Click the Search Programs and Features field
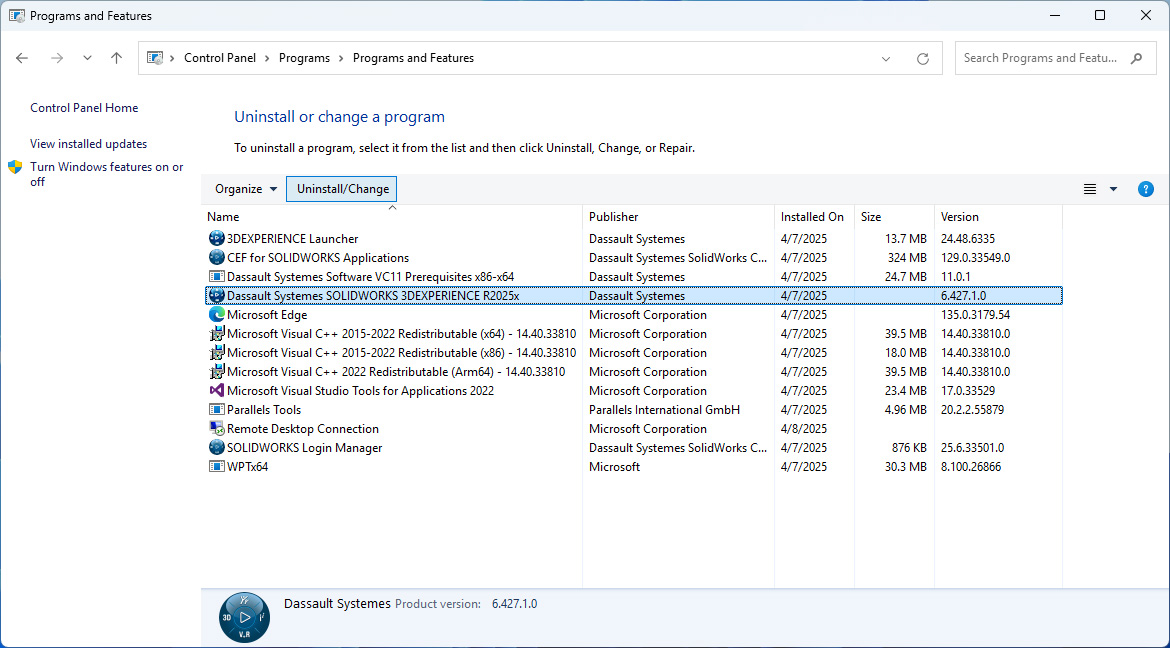 [x=1040, y=59]
